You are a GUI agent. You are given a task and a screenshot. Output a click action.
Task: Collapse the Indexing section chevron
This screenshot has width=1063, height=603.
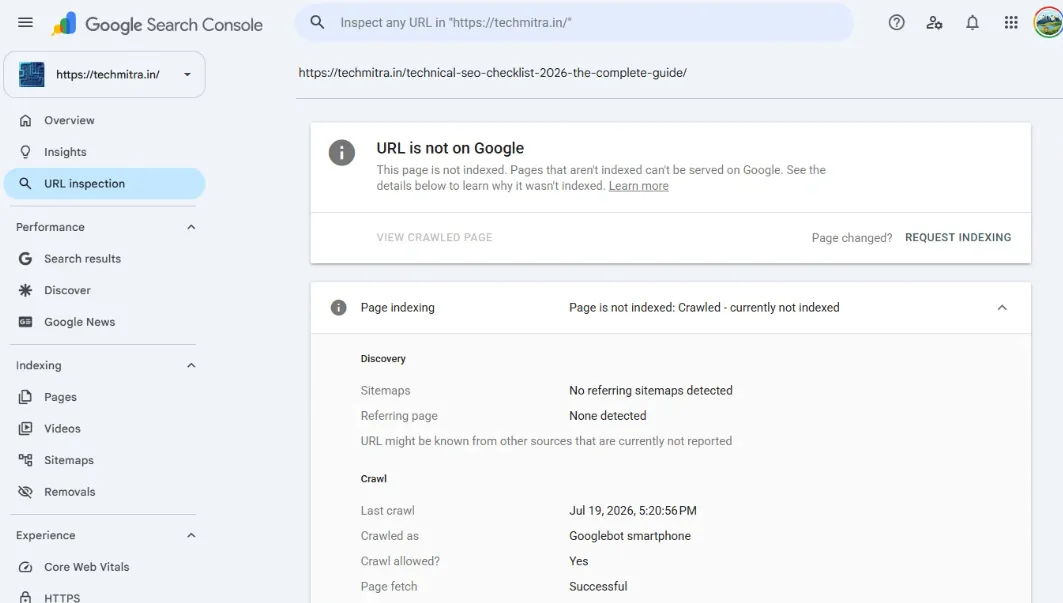[x=191, y=366]
